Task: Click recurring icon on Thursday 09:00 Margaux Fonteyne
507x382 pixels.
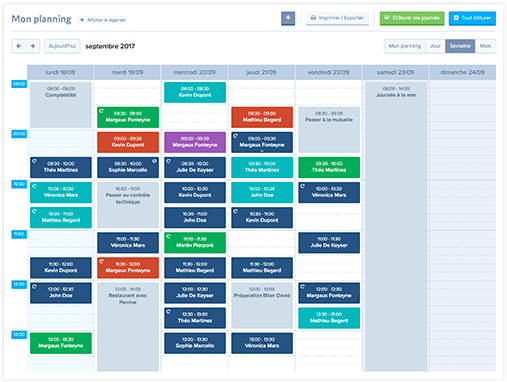Action: [x=235, y=136]
